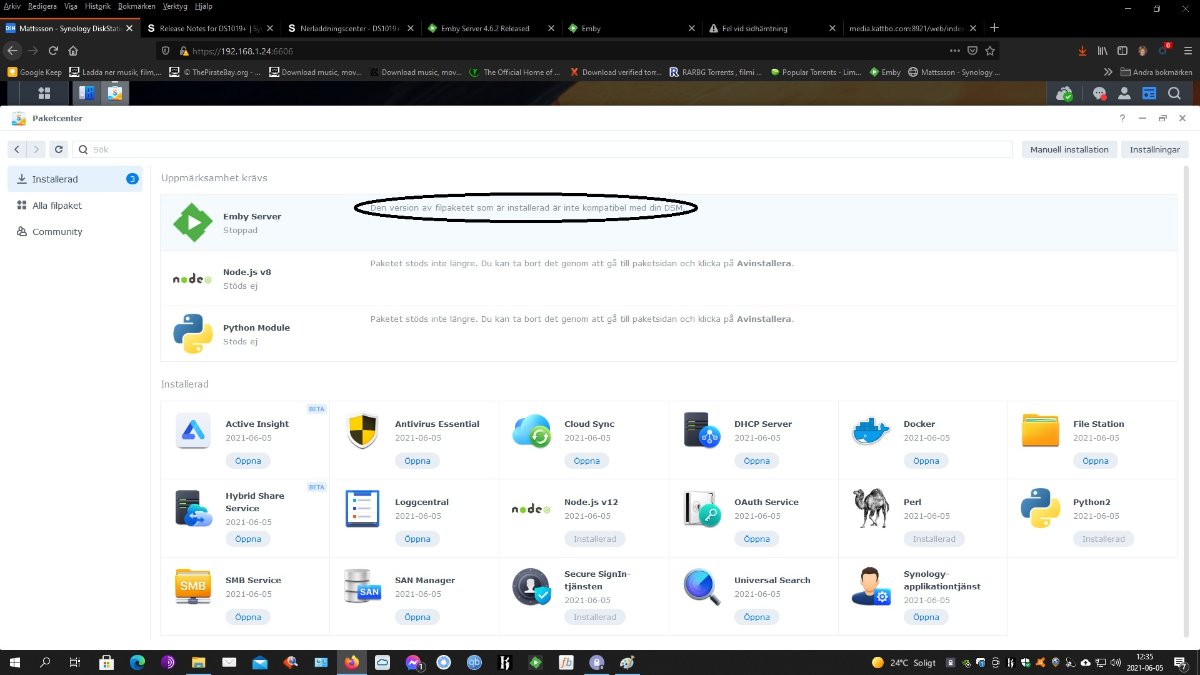The image size is (1200, 675).
Task: Click the weather 24°C Soligt widget
Action: tap(905, 662)
